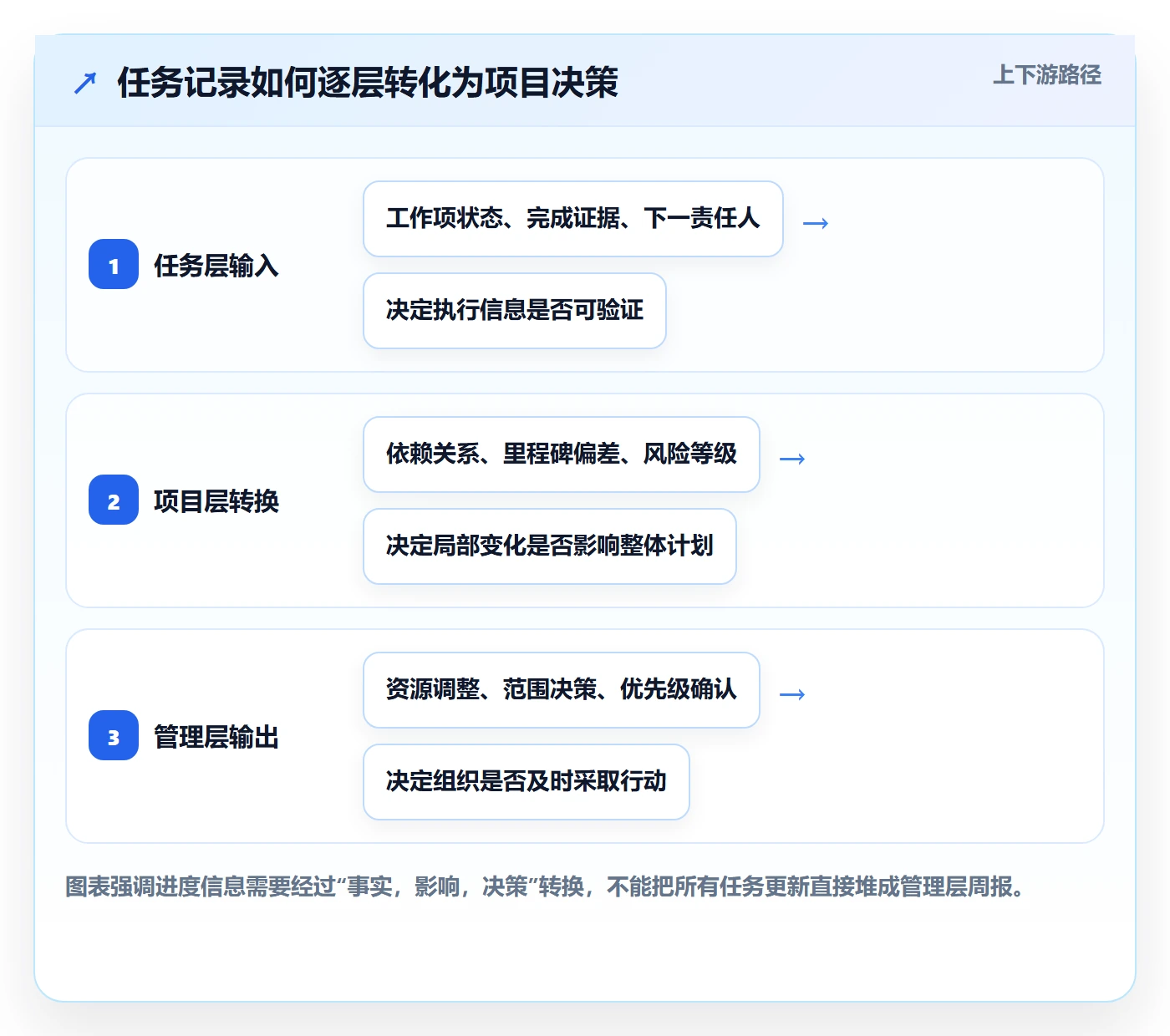Viewport: 1170px width, 1036px height.
Task: Click the 上下游路径 label in the header
Action: point(1046,75)
